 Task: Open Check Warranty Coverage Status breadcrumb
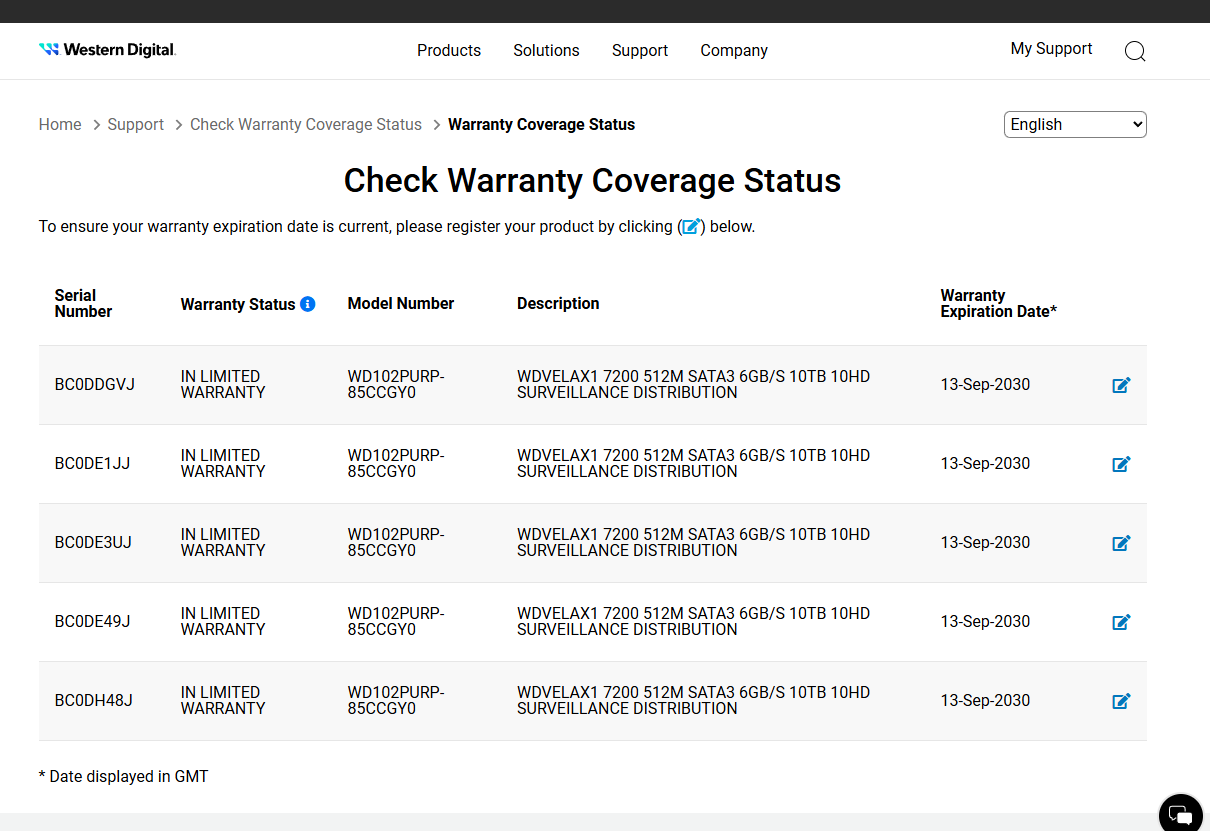(306, 124)
